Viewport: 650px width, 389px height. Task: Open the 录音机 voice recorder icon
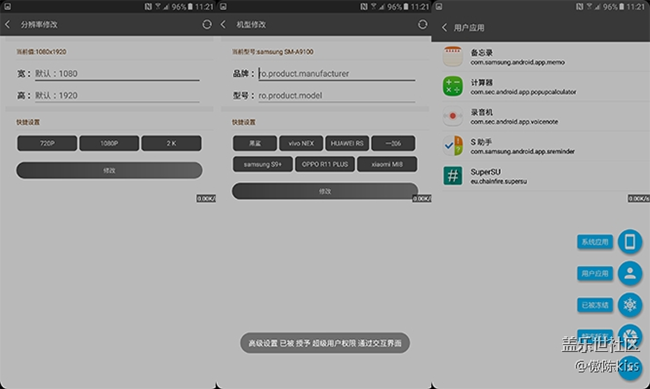(x=453, y=116)
